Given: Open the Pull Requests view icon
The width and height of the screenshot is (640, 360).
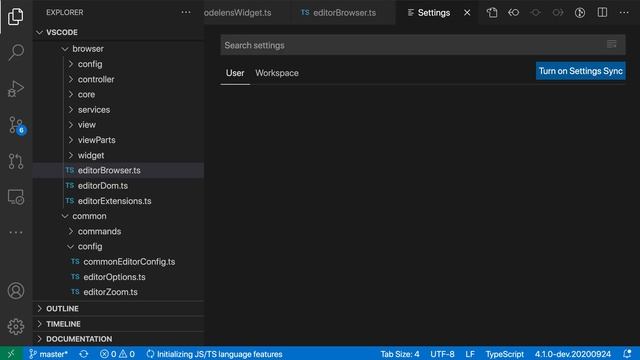Looking at the screenshot, I should click(x=16, y=161).
